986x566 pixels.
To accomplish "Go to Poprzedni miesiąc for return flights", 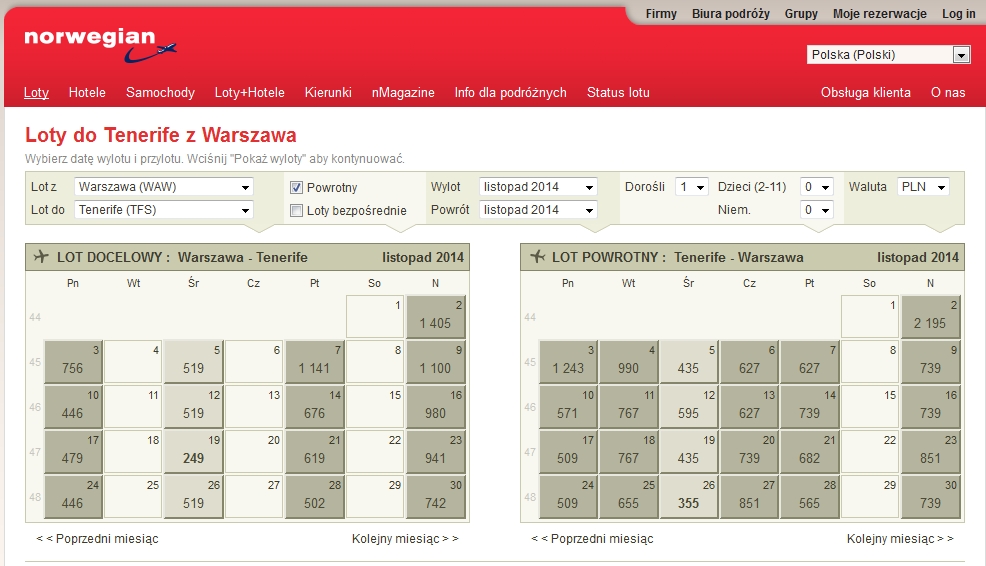I will point(592,538).
